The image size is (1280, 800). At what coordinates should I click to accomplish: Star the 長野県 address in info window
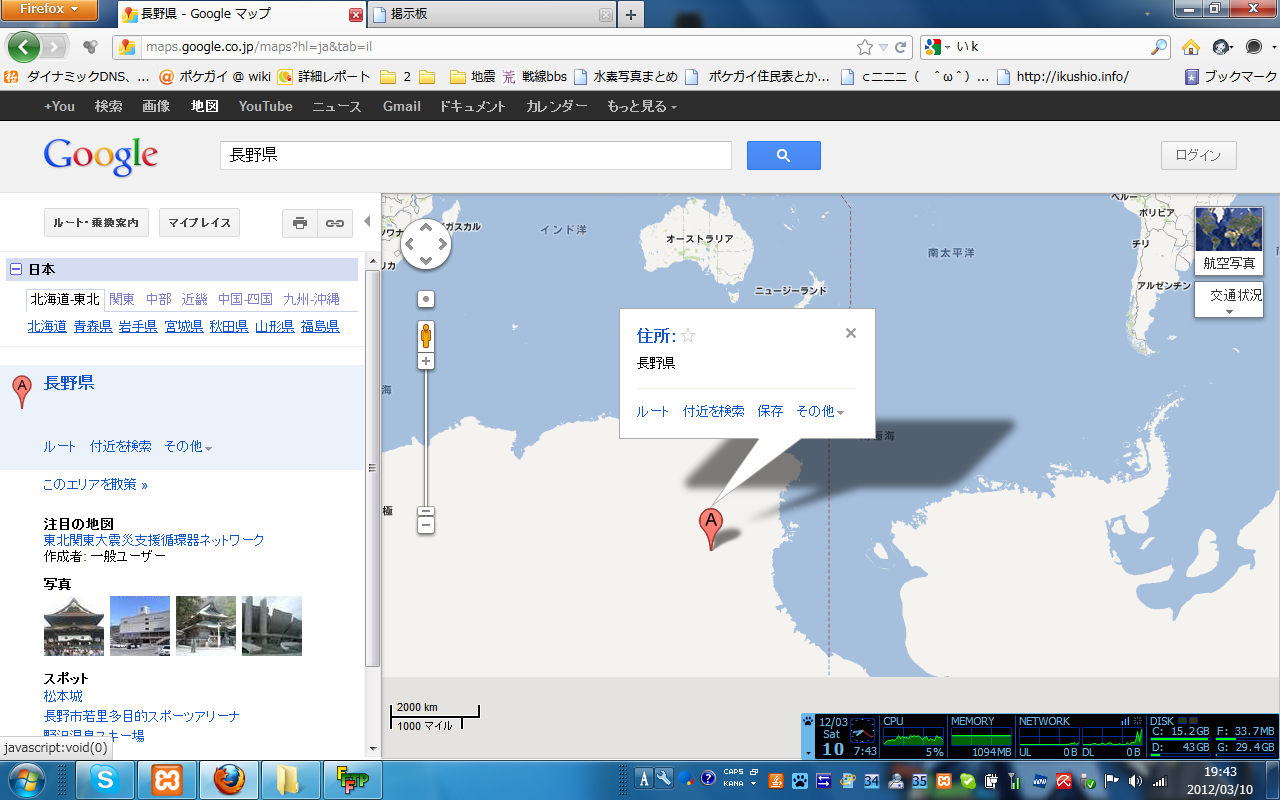click(x=688, y=335)
